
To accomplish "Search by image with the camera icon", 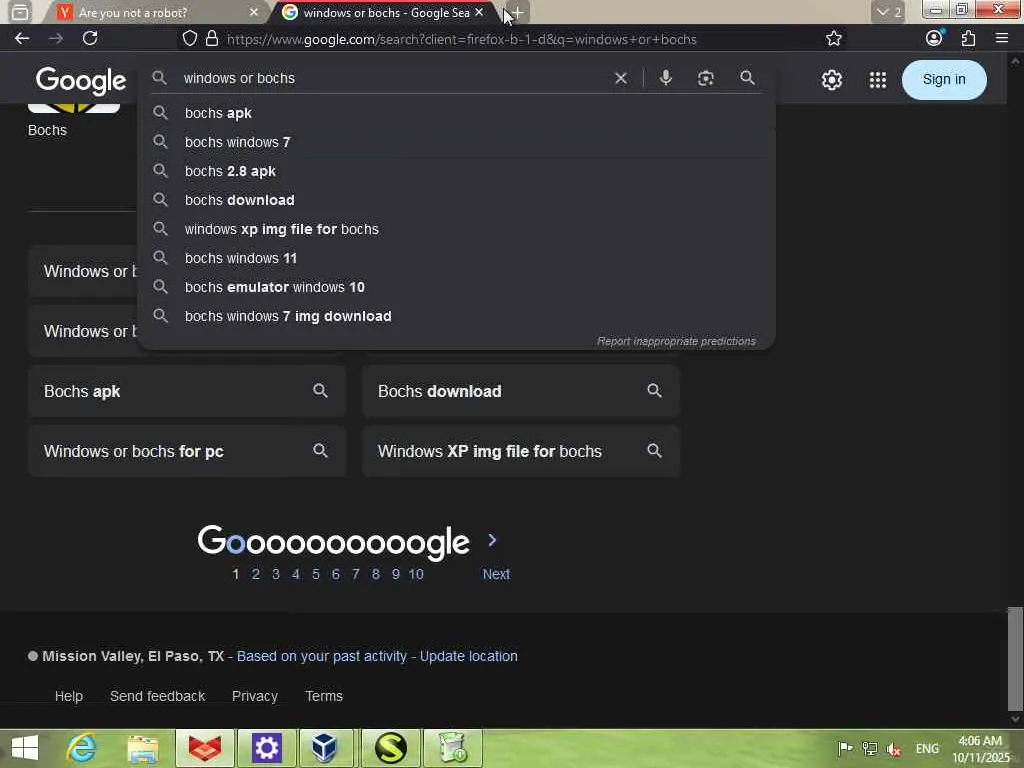I will pyautogui.click(x=705, y=78).
